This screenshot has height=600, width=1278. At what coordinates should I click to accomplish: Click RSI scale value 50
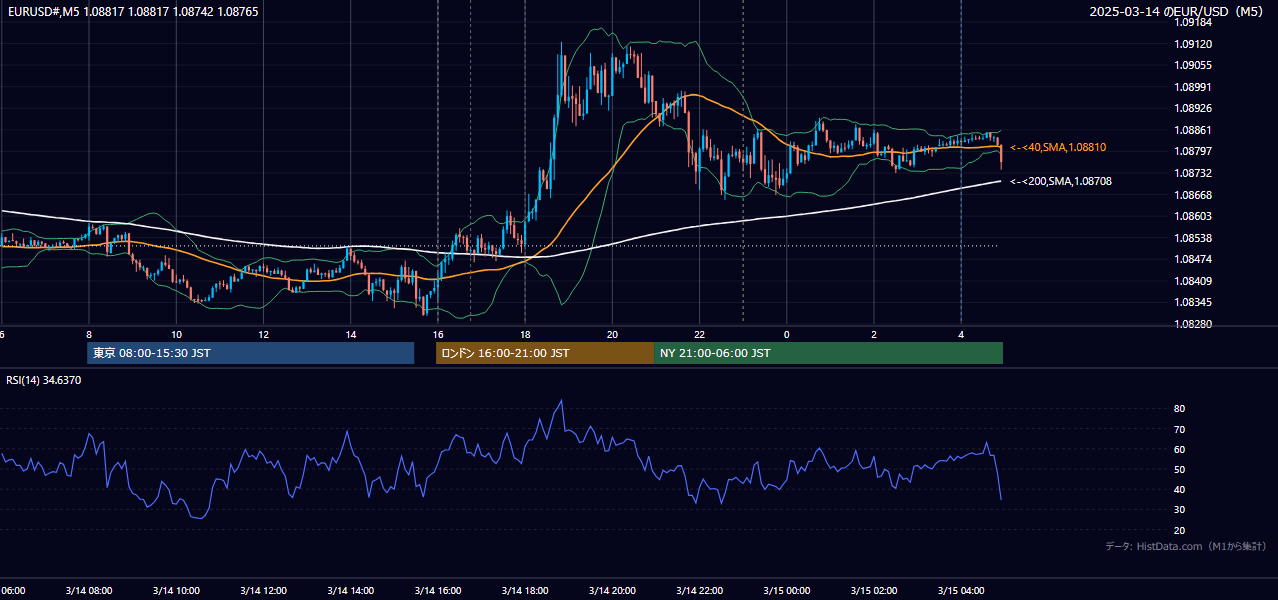[1179, 469]
